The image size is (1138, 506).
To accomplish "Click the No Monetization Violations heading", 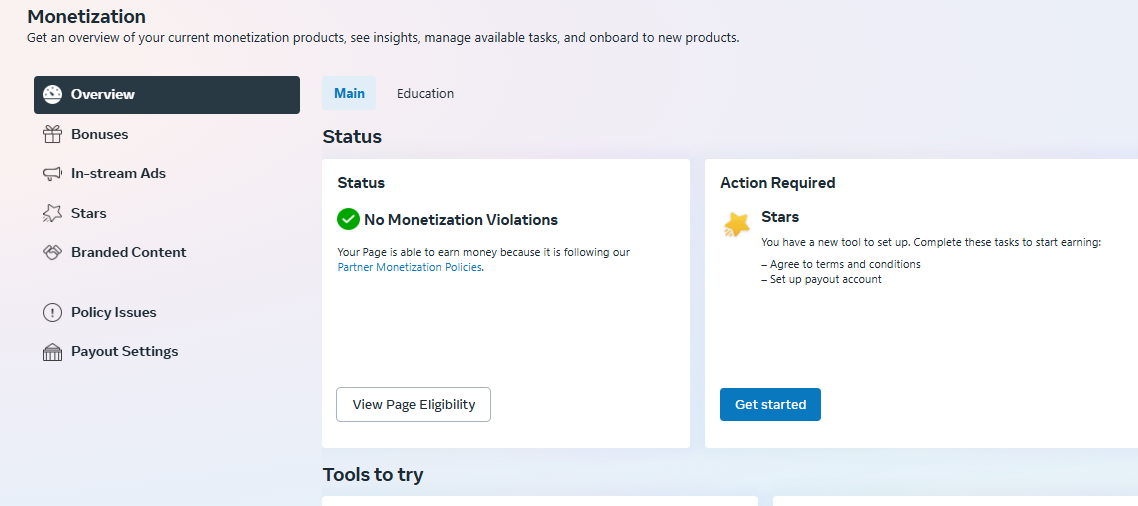I will coord(461,220).
